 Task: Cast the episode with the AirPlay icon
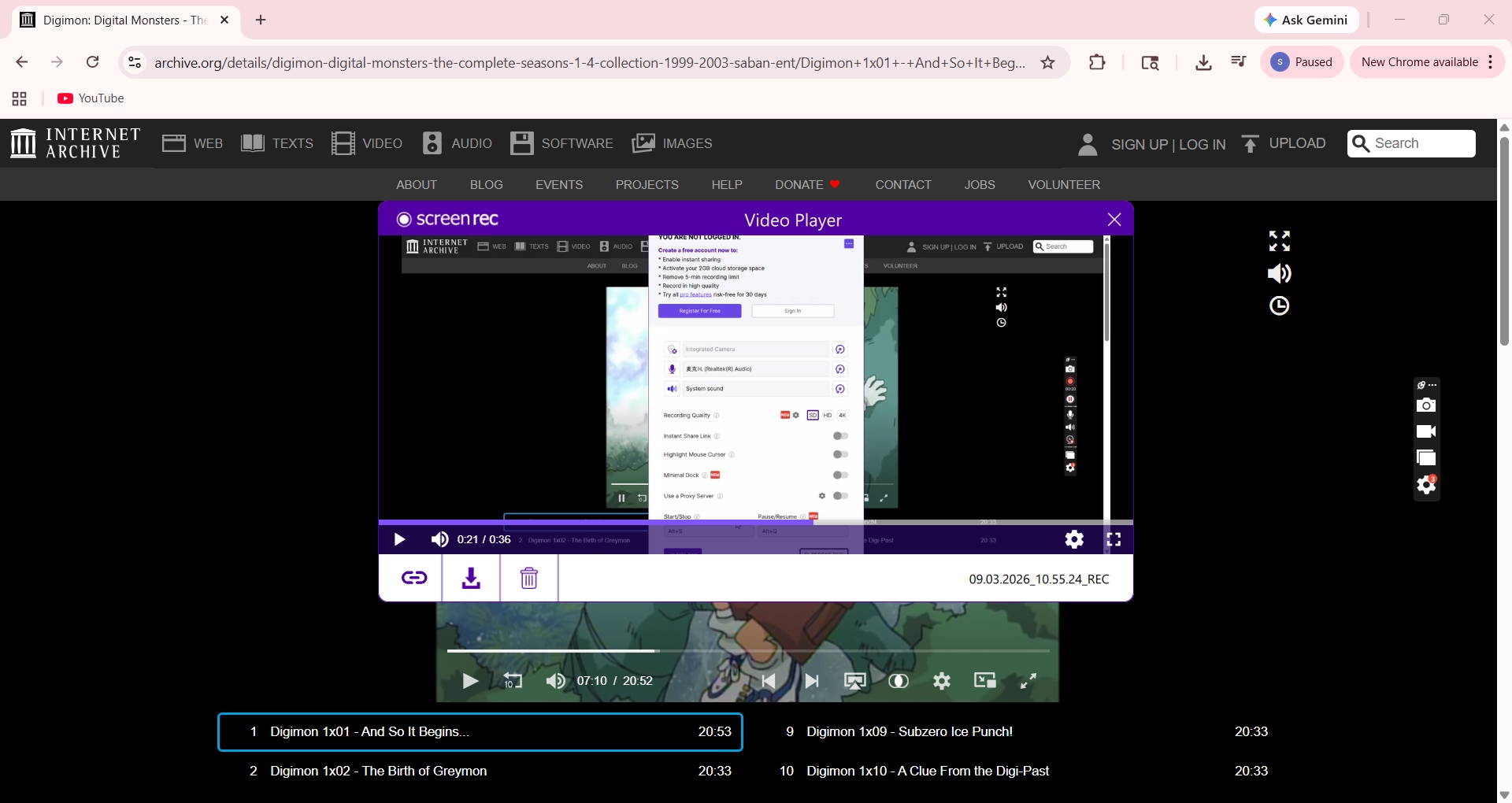tap(855, 681)
